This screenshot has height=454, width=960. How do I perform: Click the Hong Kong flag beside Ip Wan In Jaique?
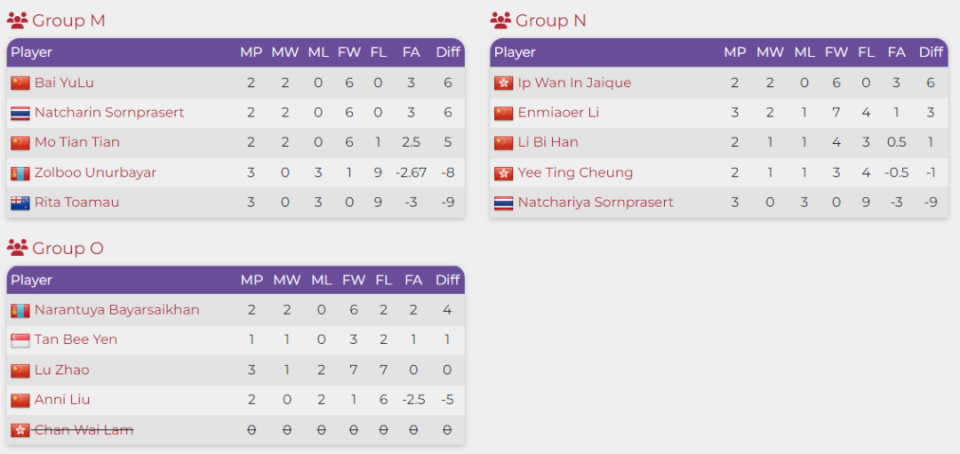503,83
